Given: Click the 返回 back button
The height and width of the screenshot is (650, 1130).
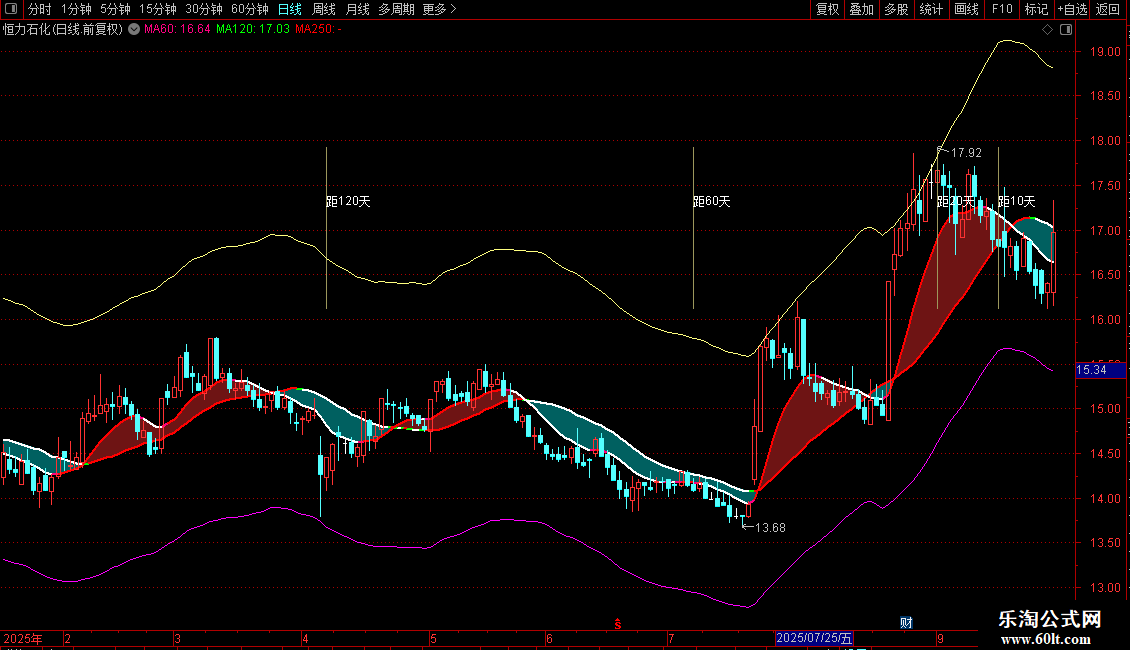Looking at the screenshot, I should (1108, 9).
